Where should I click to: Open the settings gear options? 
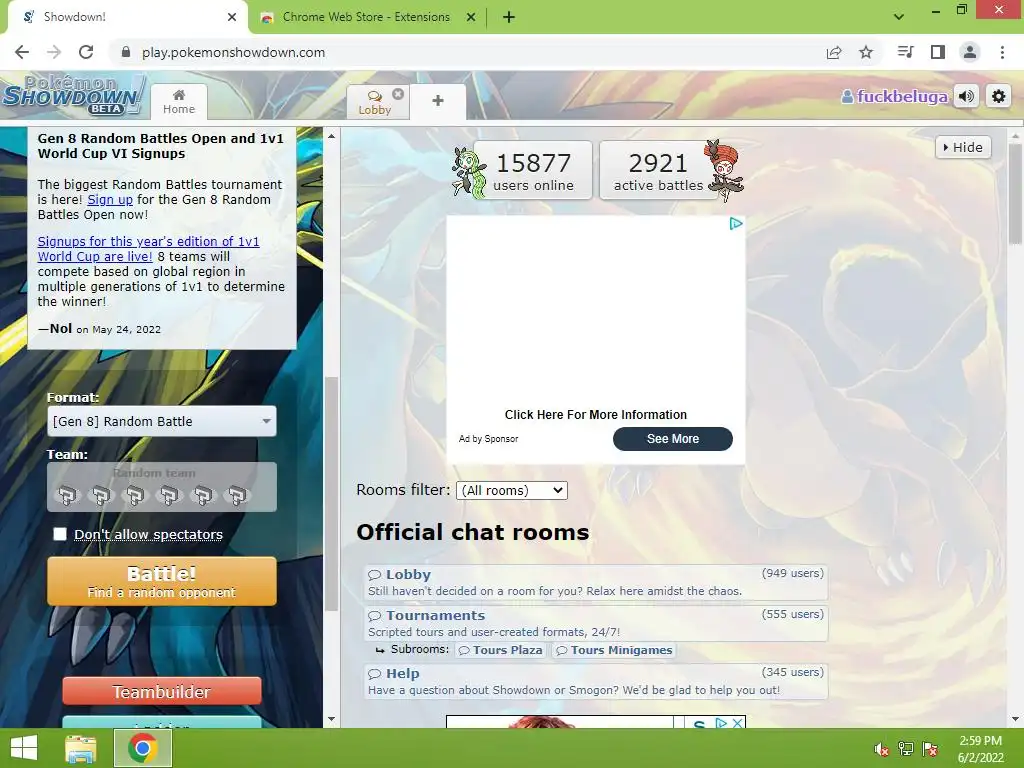[999, 97]
